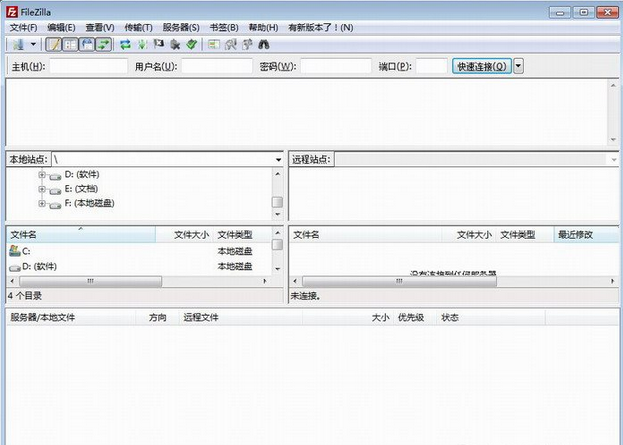Click the 服务器/本地文件 queue column header

72,317
